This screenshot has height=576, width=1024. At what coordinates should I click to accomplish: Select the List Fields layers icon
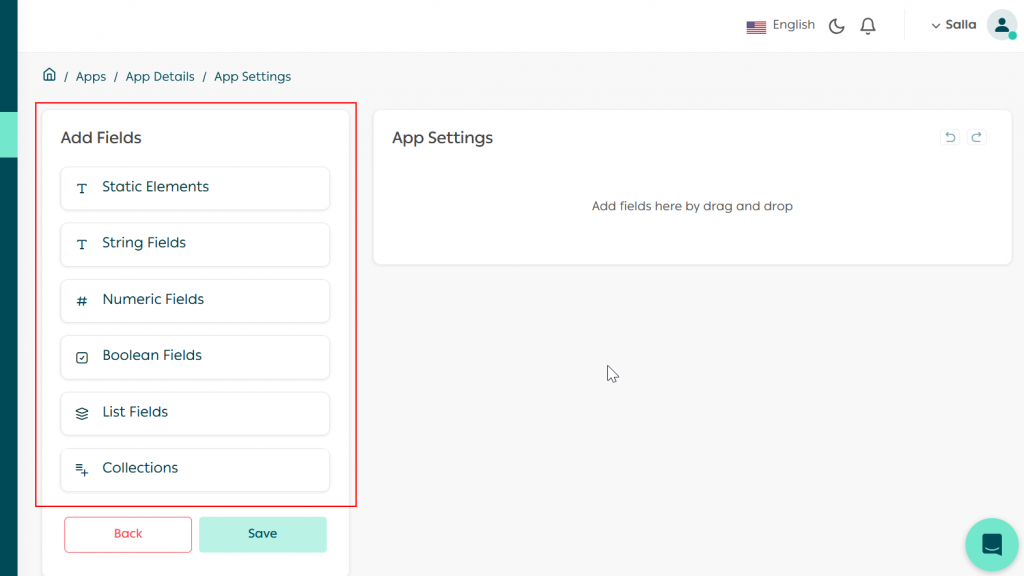click(82, 413)
